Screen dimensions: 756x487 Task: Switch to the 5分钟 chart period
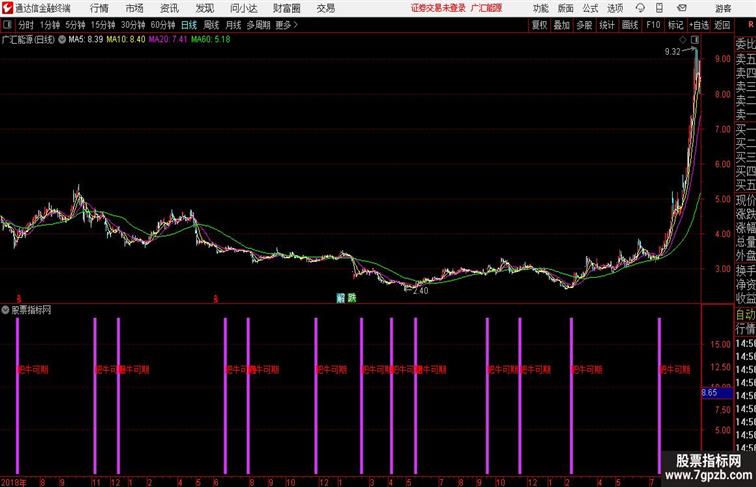pyautogui.click(x=75, y=25)
